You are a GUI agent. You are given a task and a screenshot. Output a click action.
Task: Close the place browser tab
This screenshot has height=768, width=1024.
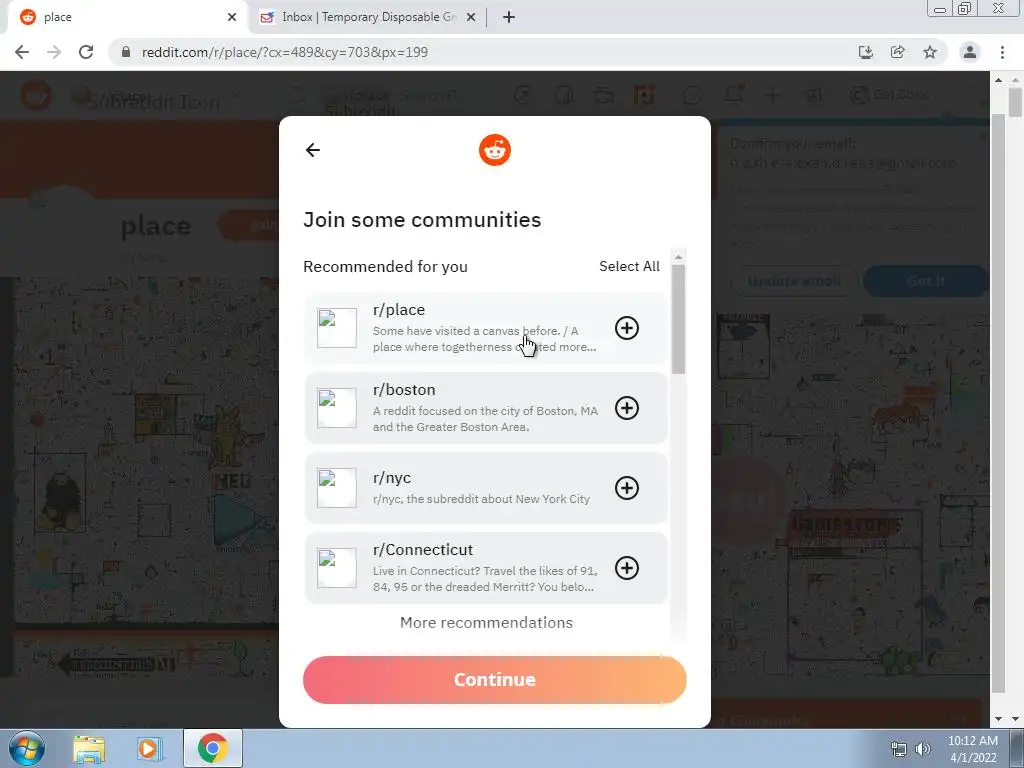232,17
